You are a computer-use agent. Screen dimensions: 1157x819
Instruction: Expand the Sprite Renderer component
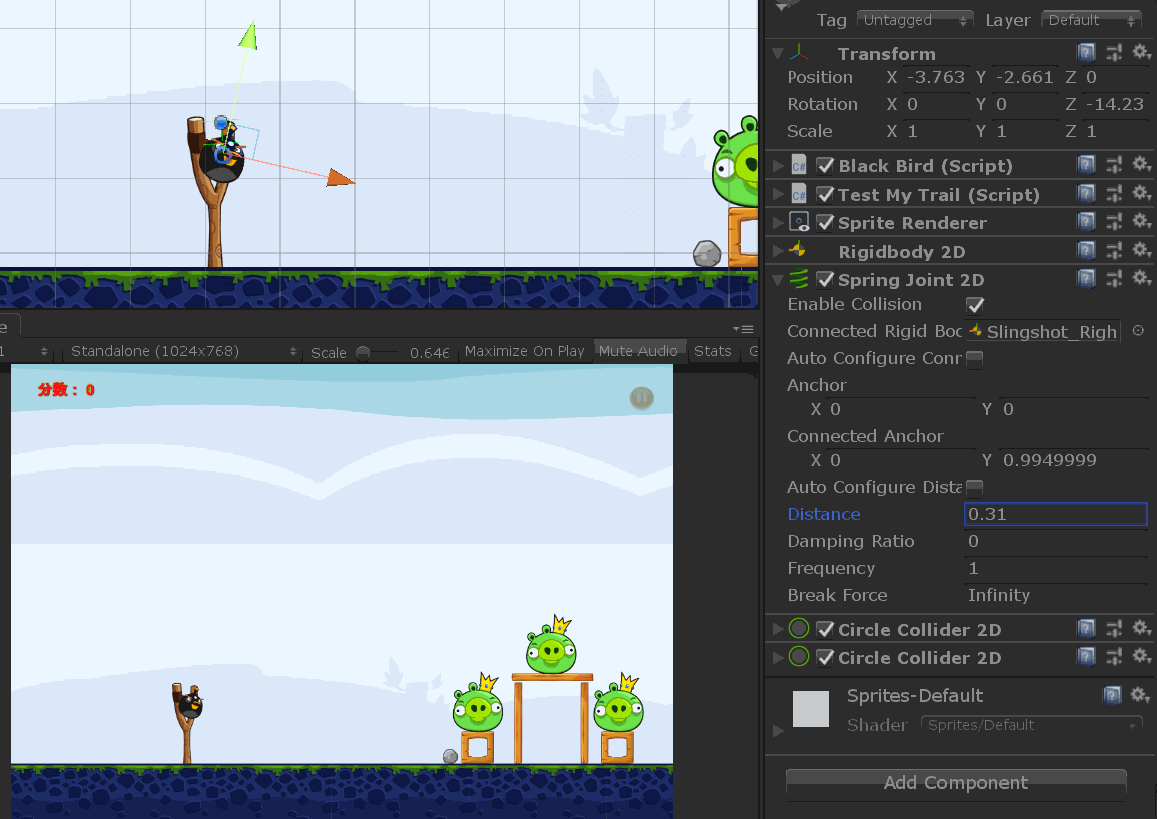coord(778,223)
